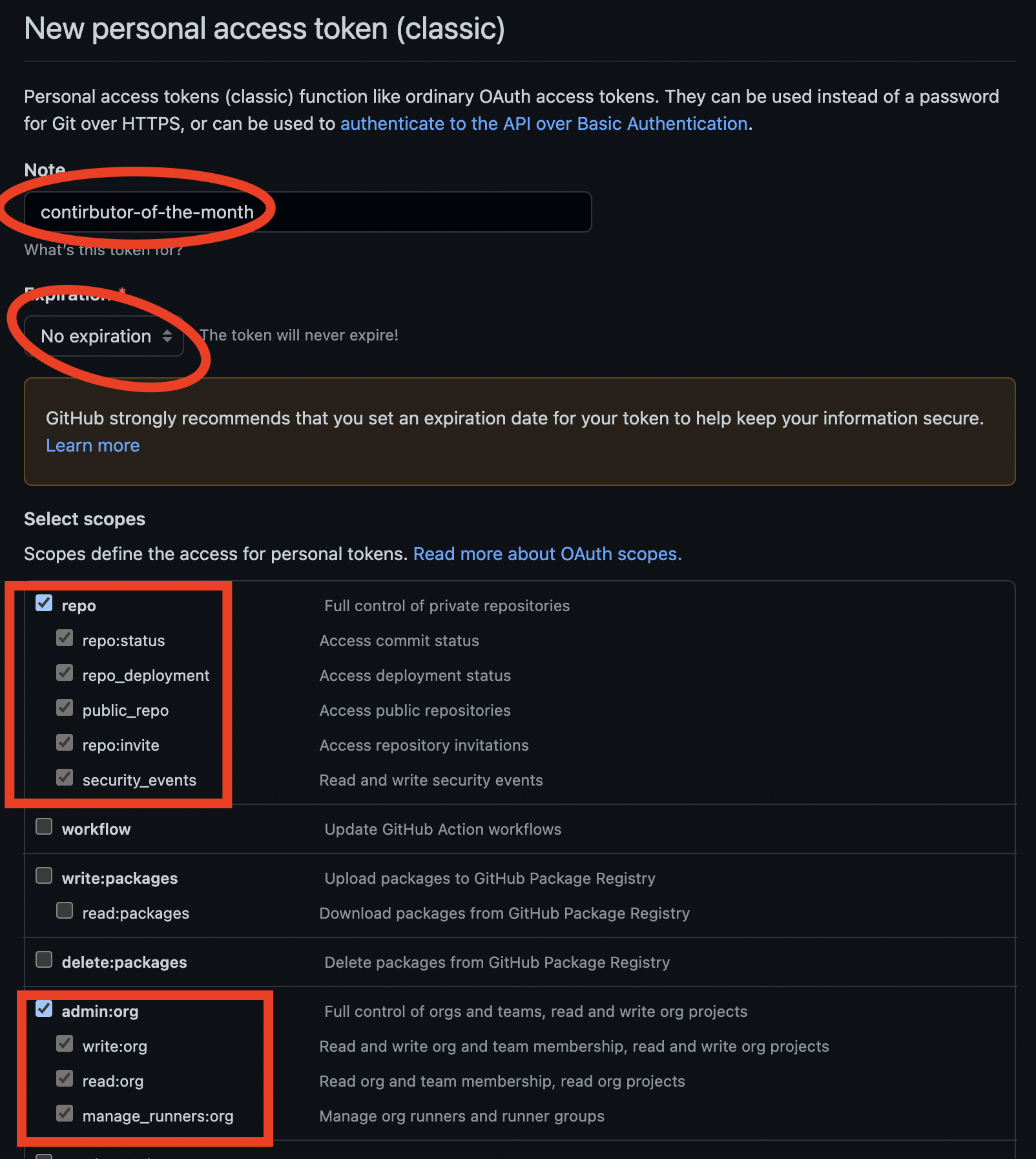
Task: Open the Basic Authentication API link
Action: [544, 123]
